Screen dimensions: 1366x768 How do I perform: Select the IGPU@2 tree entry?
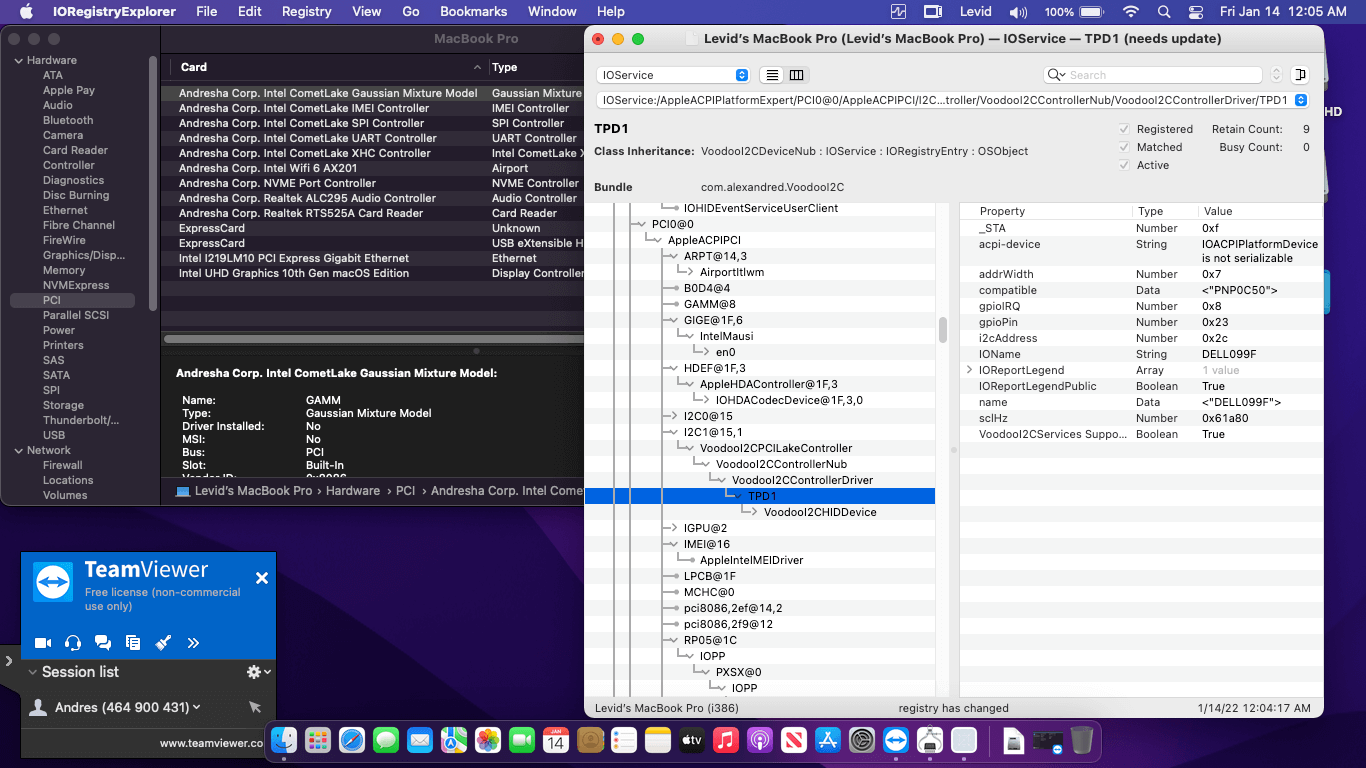(705, 528)
